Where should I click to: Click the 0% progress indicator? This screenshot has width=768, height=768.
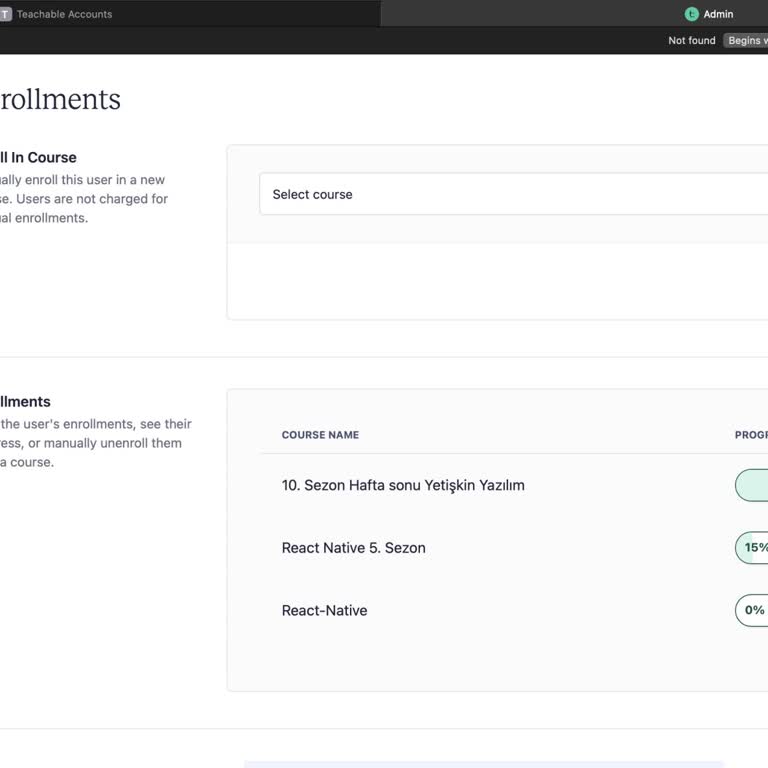pos(753,610)
